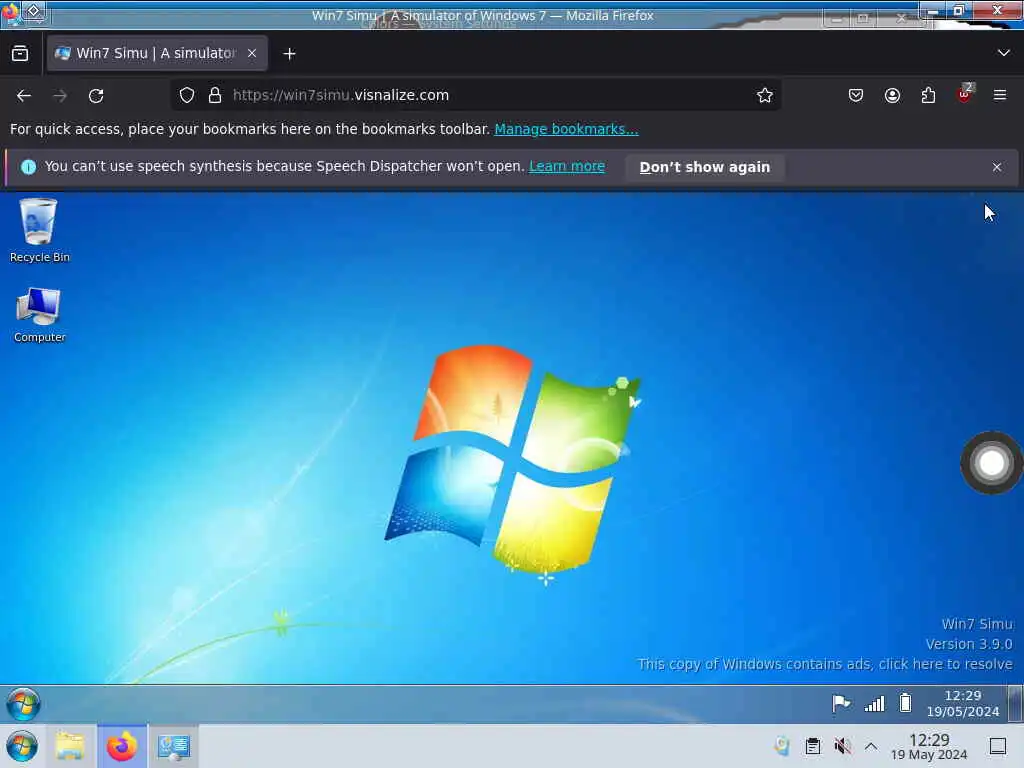Open the tracking protection shield icon
The image size is (1024, 768).
click(187, 95)
